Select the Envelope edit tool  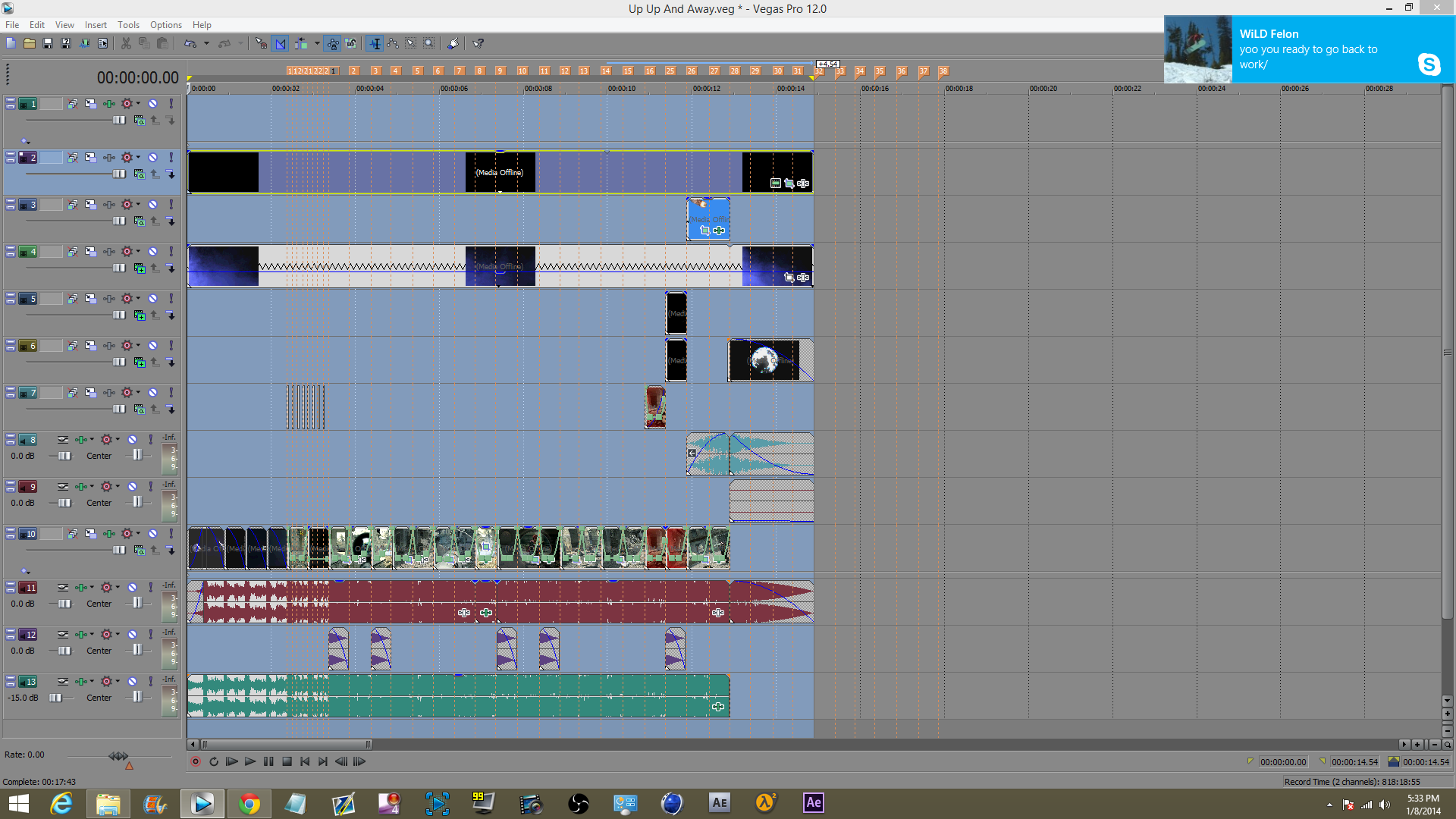point(393,43)
